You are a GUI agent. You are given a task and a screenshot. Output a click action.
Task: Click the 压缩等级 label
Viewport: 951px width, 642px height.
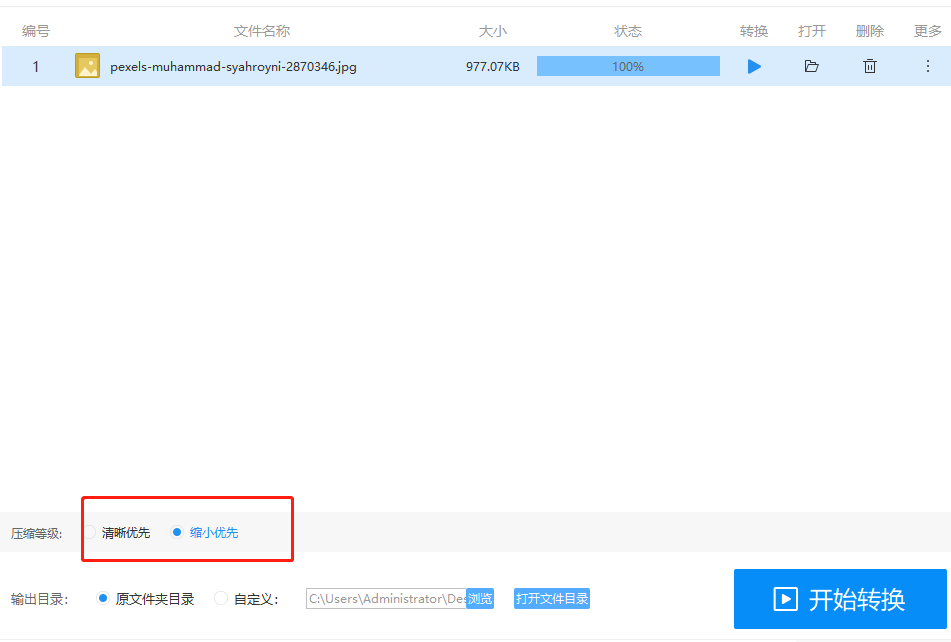point(36,533)
